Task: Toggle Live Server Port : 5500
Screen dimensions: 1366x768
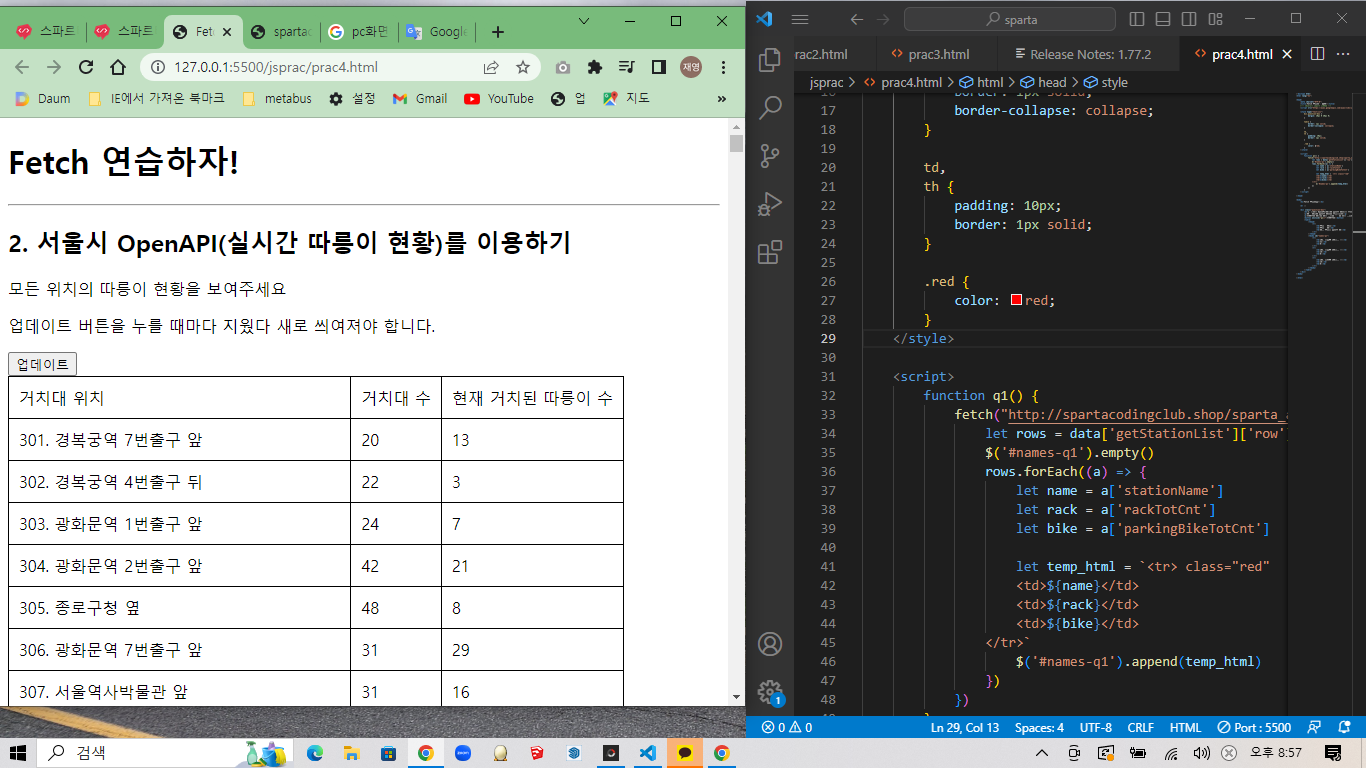Action: click(x=1254, y=727)
